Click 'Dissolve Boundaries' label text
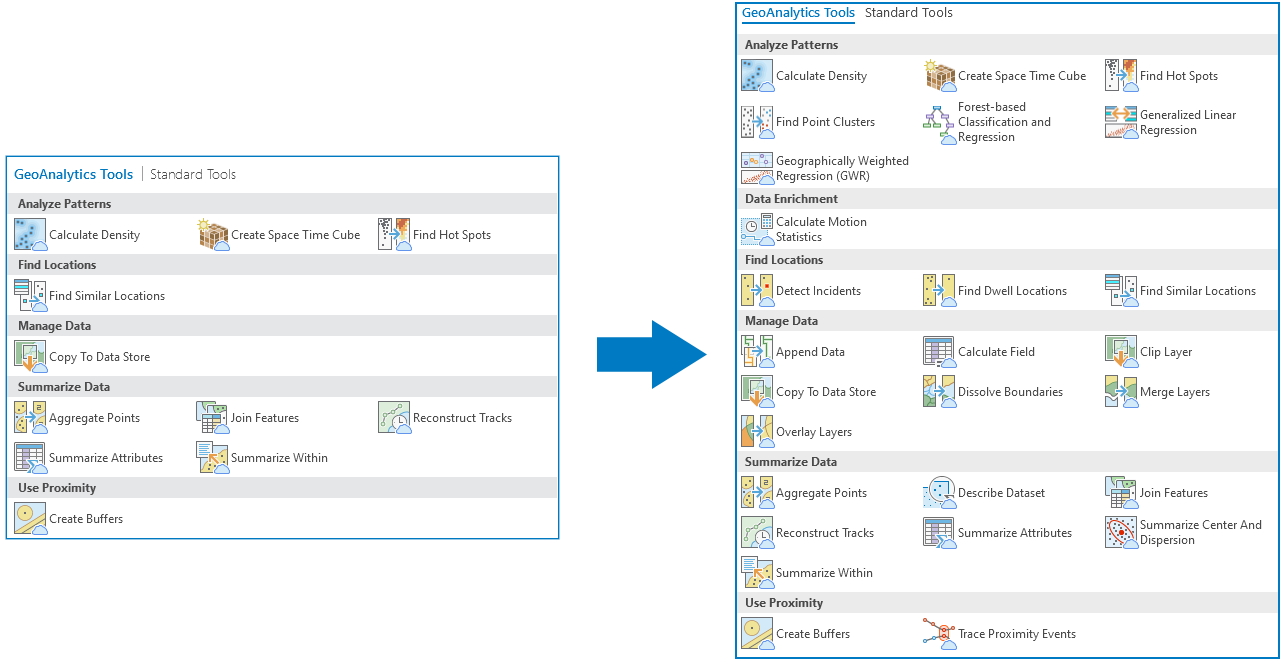The height and width of the screenshot is (666, 1283). (x=1010, y=392)
